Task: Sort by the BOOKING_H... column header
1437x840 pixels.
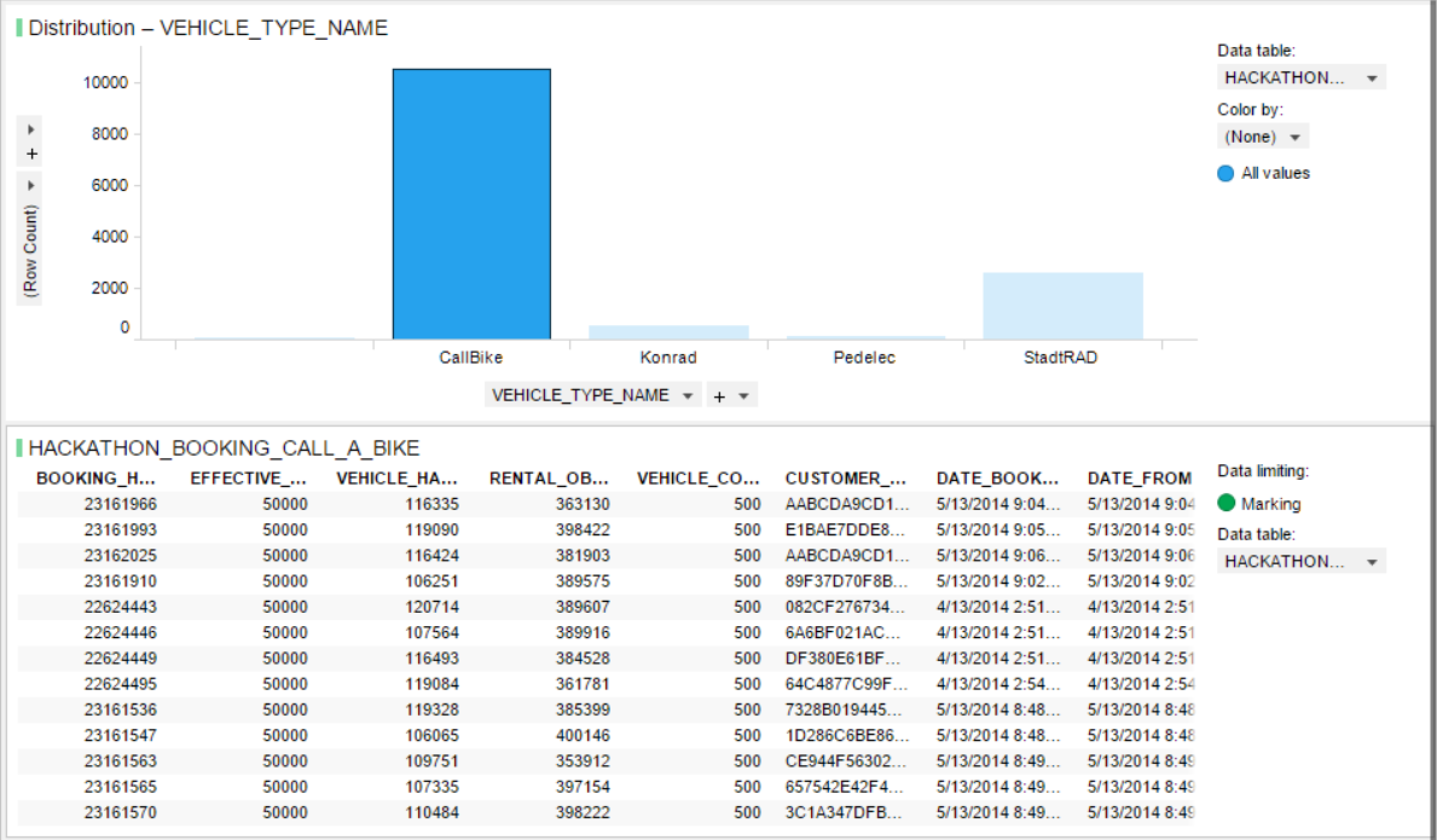Action: click(x=95, y=478)
